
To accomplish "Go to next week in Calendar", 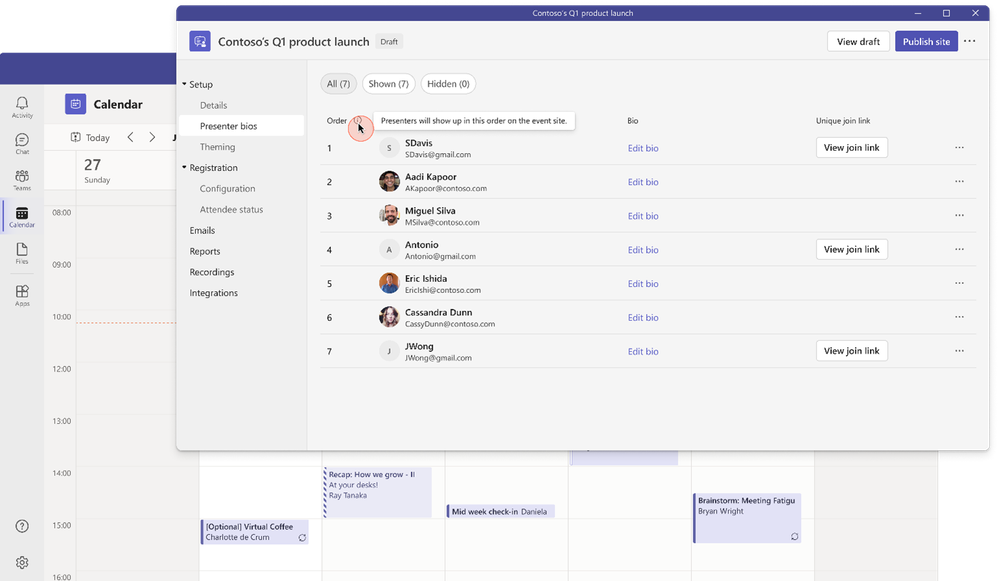I will pos(152,137).
